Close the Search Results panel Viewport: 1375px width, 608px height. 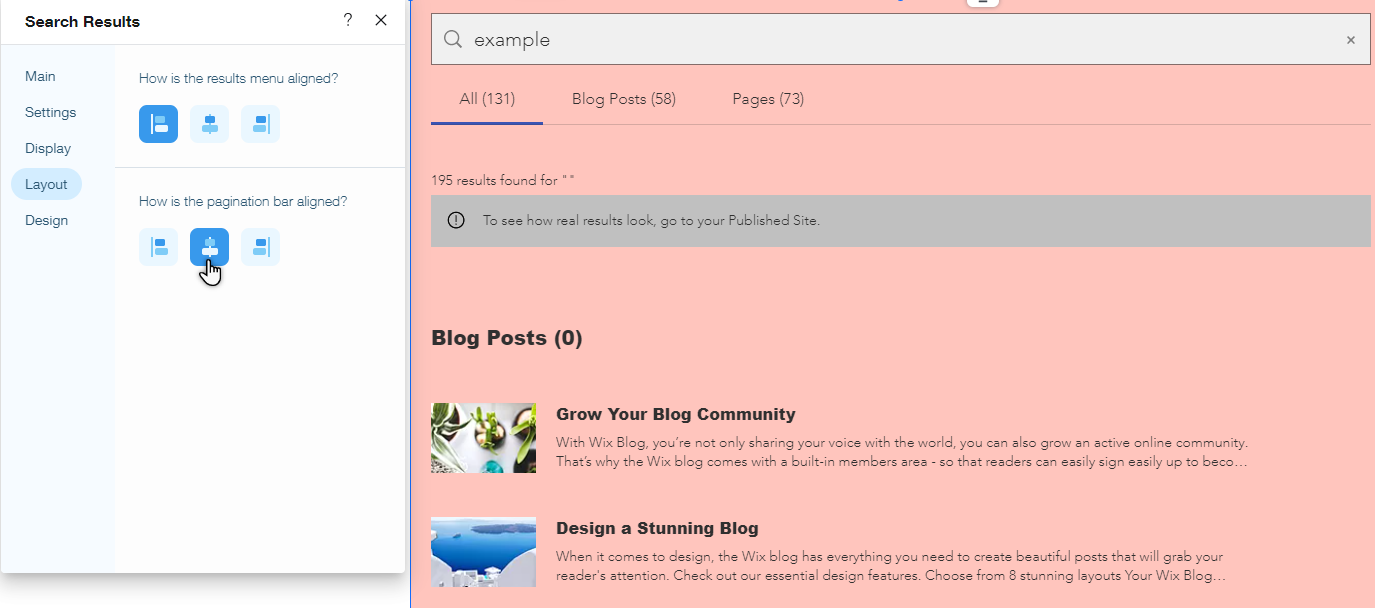(x=381, y=20)
